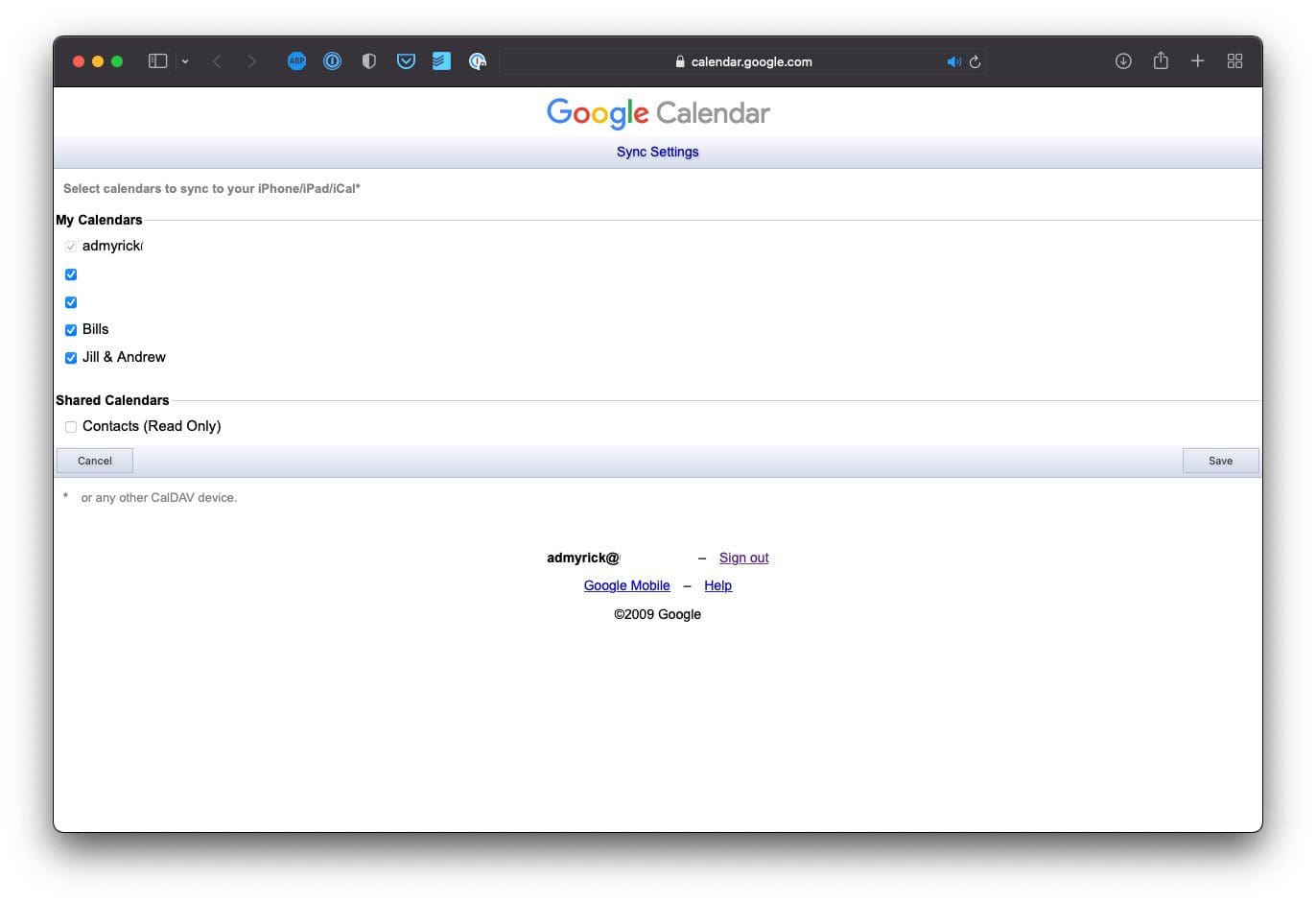This screenshot has height=903, width=1316.
Task: Follow the Sign out link
Action: tap(744, 558)
